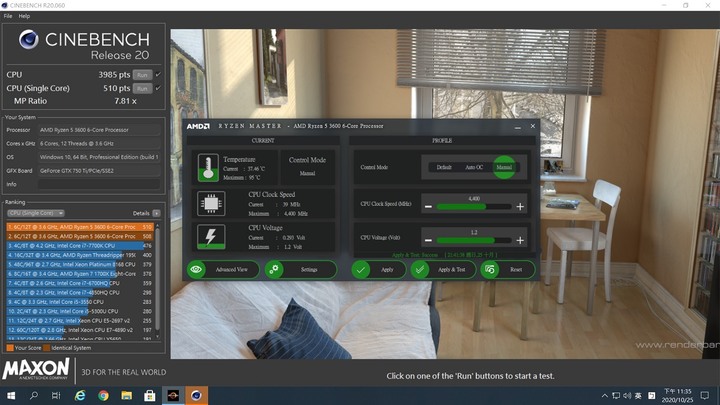The height and width of the screenshot is (405, 720).
Task: Click Apply in Ryzen Master
Action: [379, 270]
